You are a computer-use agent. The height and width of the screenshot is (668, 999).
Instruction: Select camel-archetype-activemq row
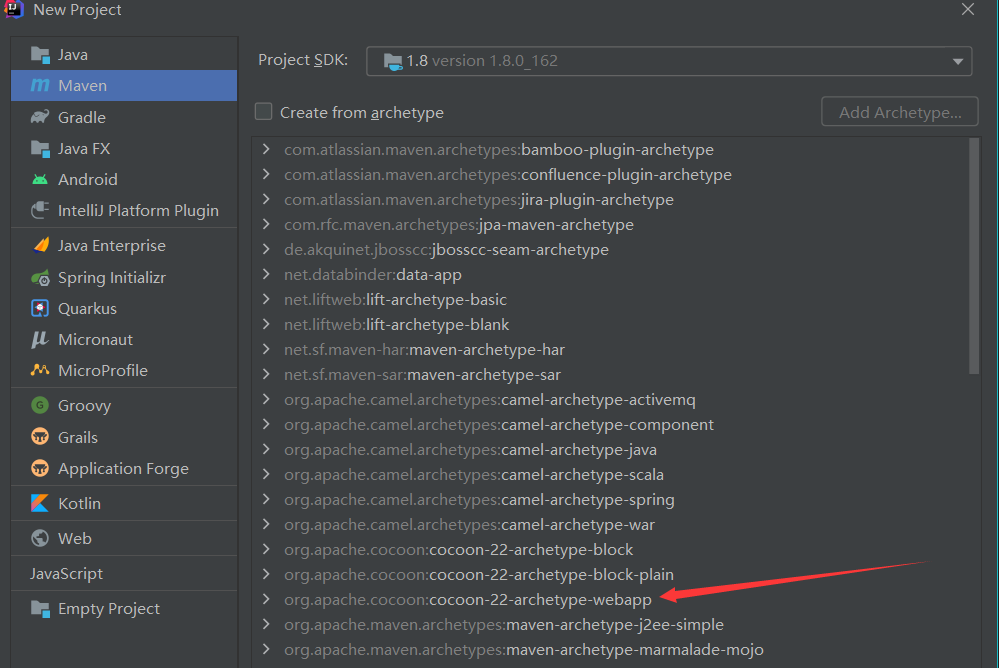(x=610, y=400)
